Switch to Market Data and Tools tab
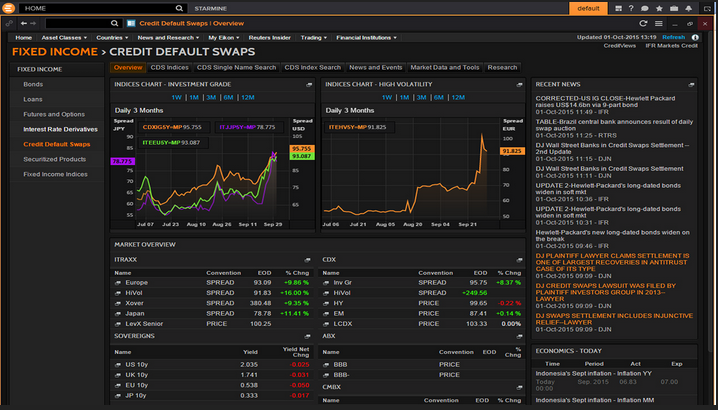This screenshot has height=410, width=718. 445,67
